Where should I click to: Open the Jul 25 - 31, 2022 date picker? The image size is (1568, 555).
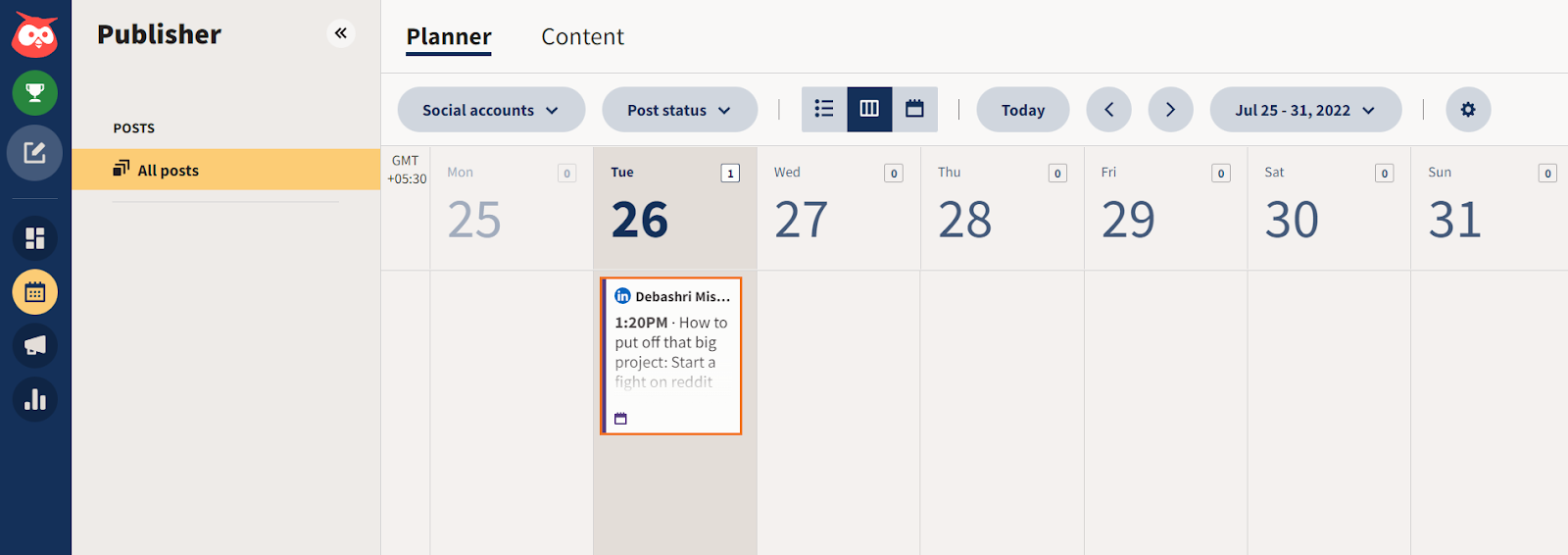tap(1304, 110)
